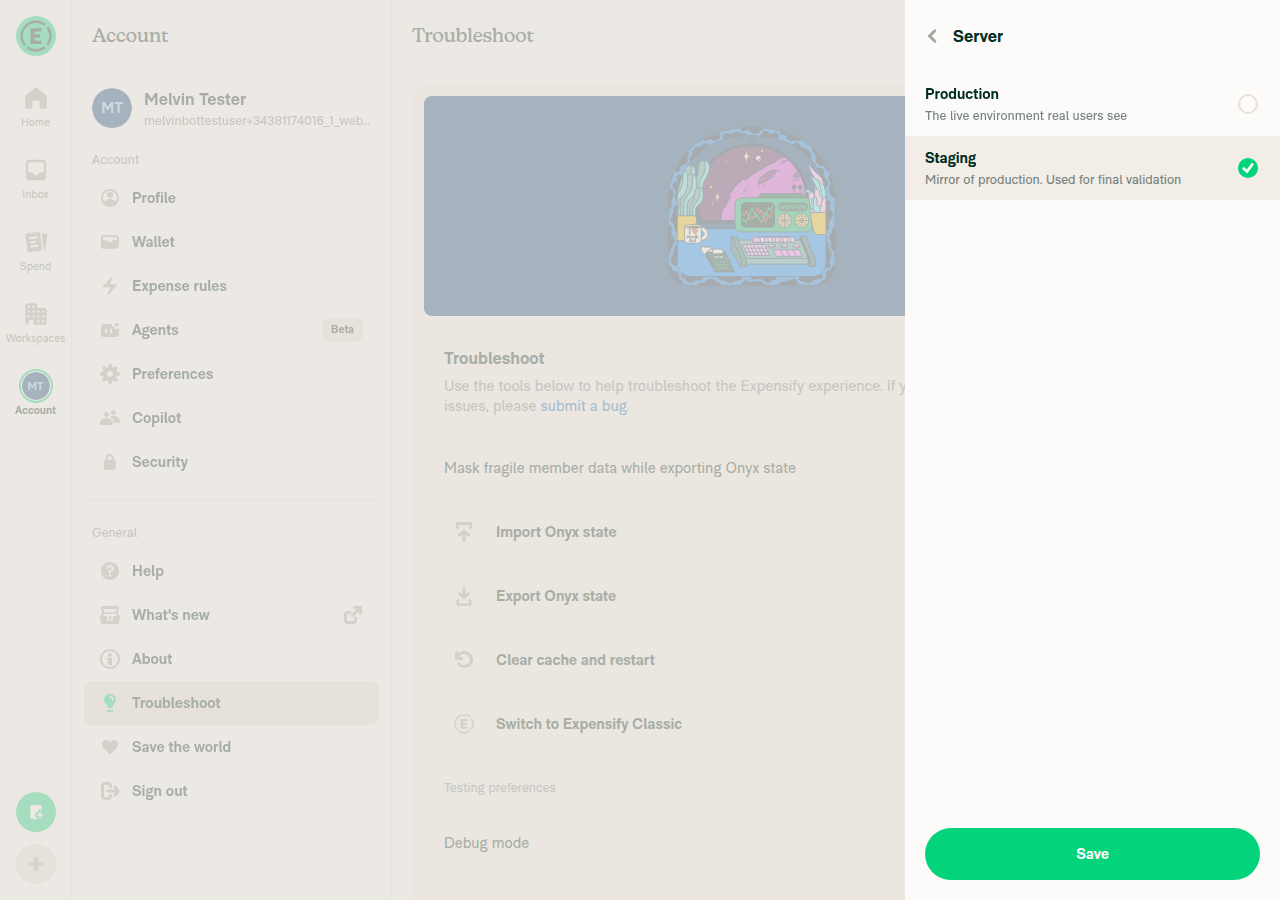Open the Help menu item
The image size is (1280, 900).
(232, 571)
